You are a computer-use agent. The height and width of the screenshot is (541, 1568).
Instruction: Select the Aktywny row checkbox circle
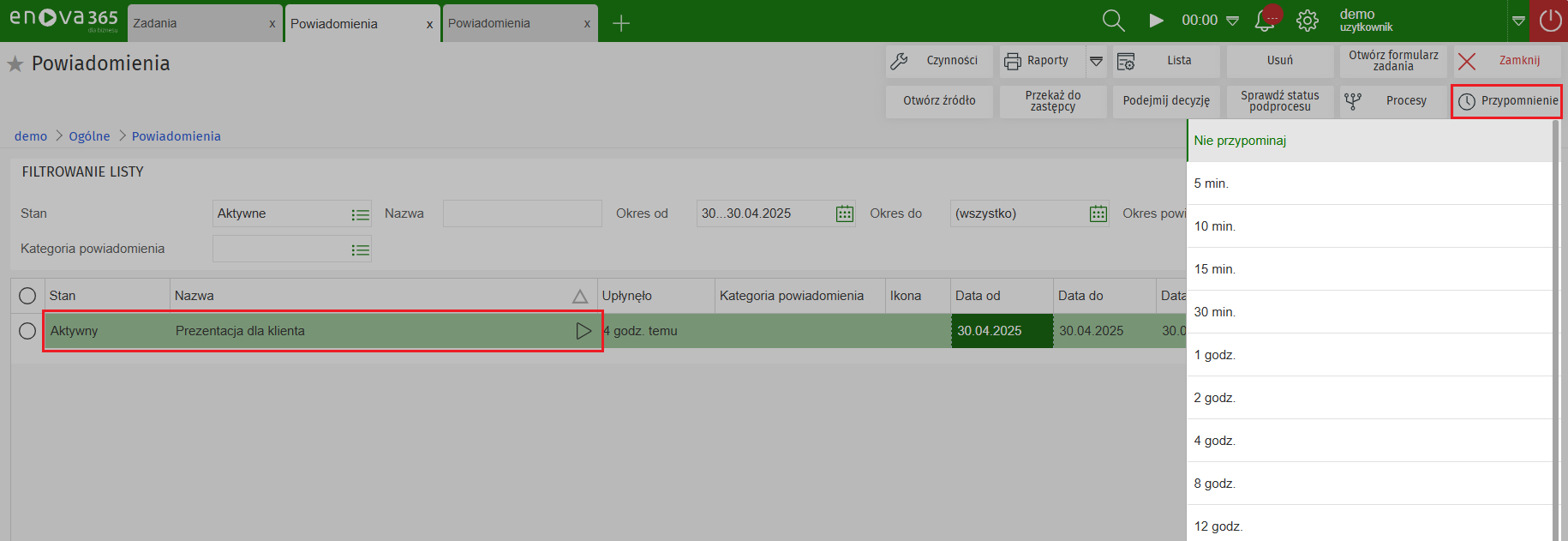coord(27,331)
